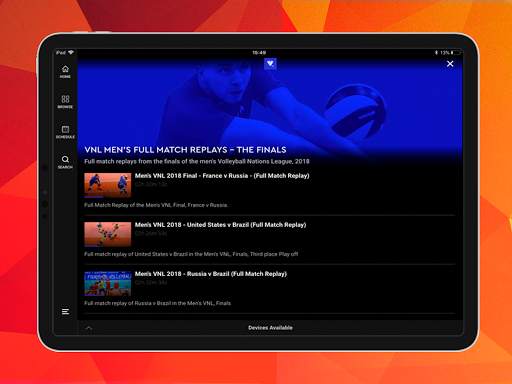
Task: Open France v Russia match thumbnail
Action: coord(108,185)
